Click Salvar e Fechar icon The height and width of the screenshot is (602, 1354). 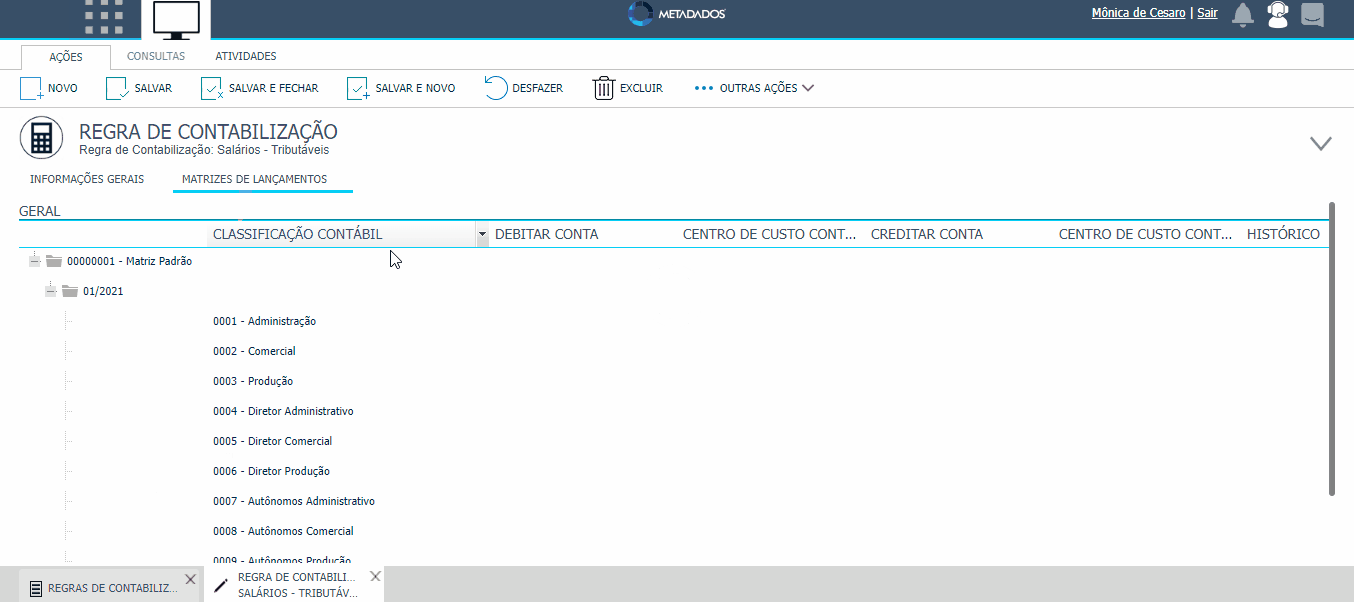[212, 88]
